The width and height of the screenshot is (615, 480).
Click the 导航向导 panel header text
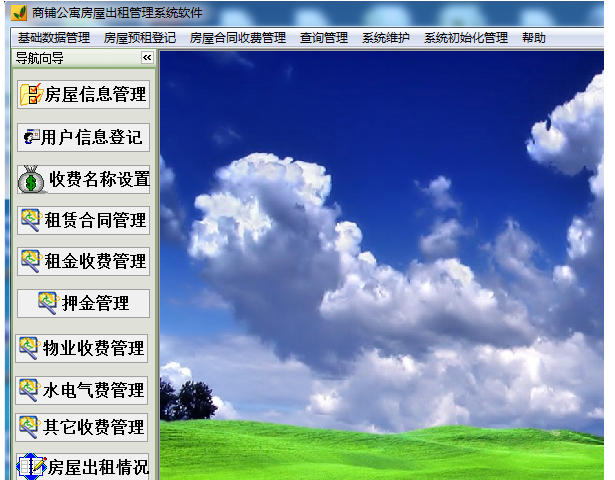click(x=39, y=58)
